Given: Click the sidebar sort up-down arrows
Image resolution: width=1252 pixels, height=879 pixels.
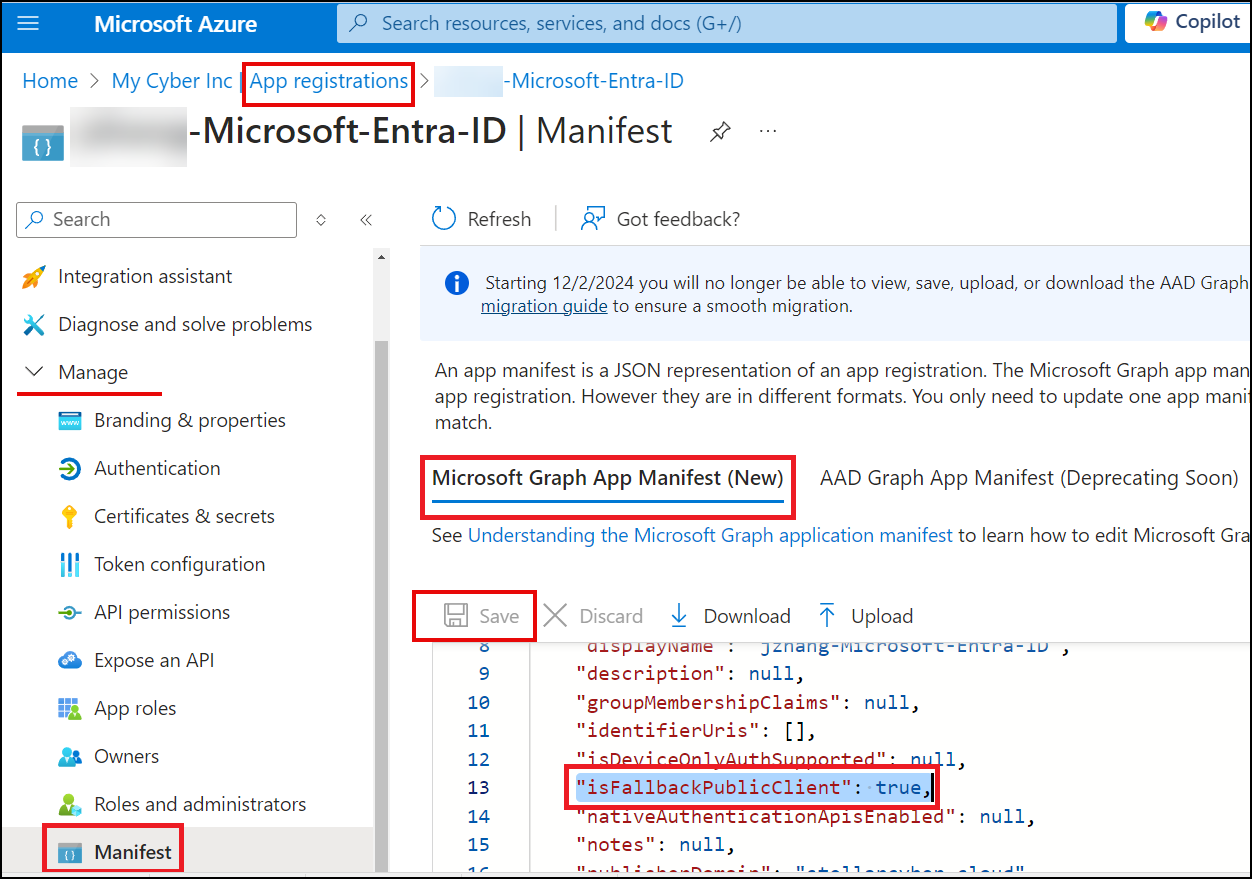Looking at the screenshot, I should coord(321,220).
